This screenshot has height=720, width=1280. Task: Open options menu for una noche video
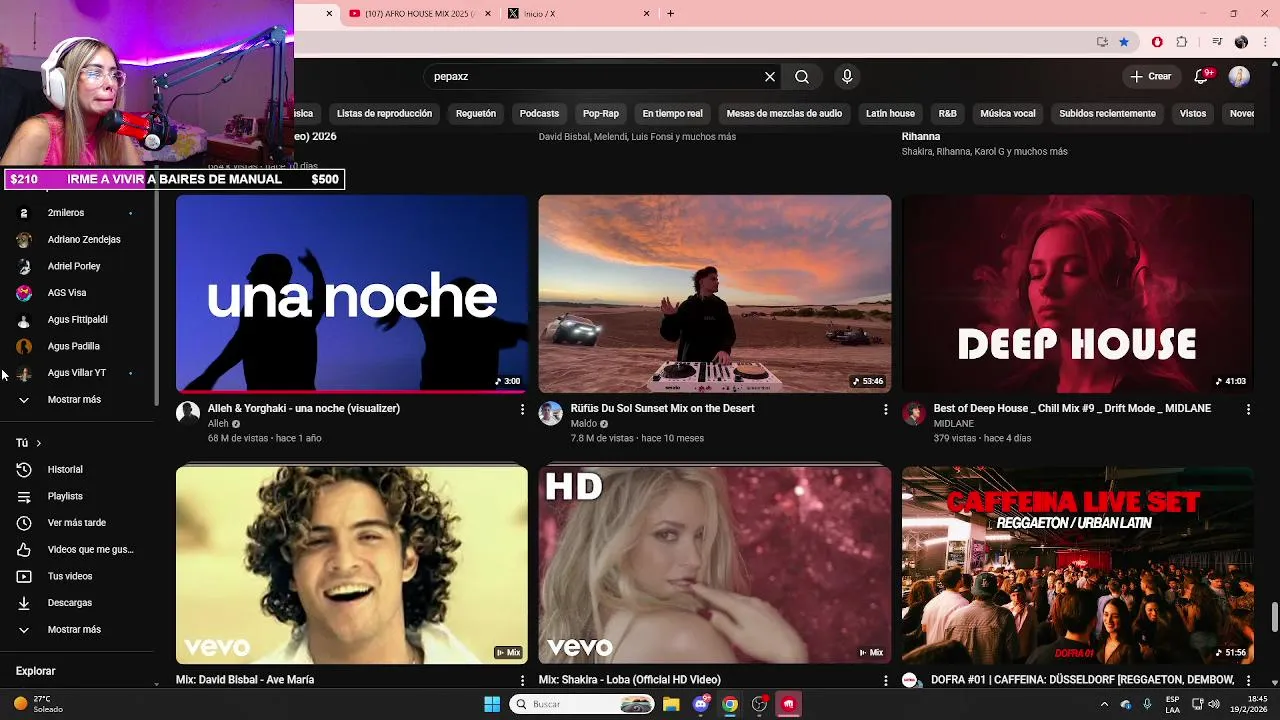[x=522, y=409]
